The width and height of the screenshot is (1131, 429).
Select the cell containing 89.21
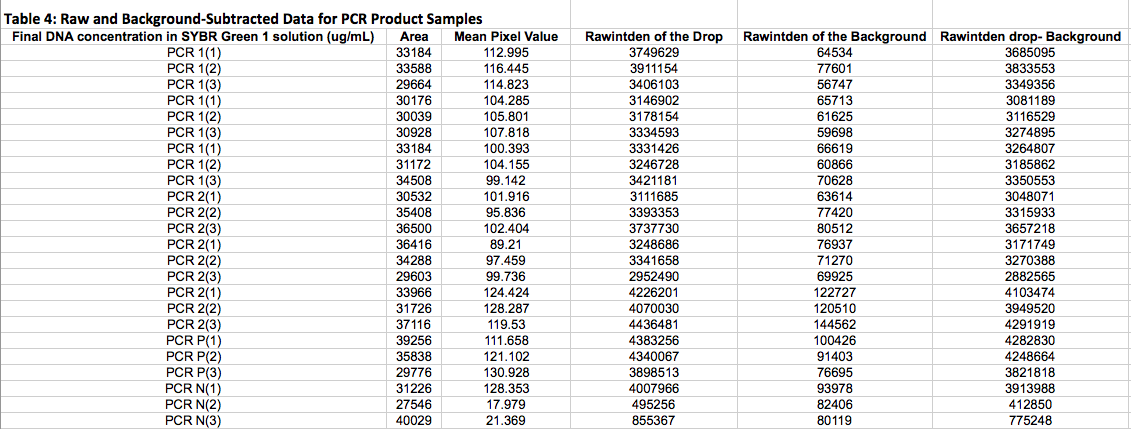505,244
